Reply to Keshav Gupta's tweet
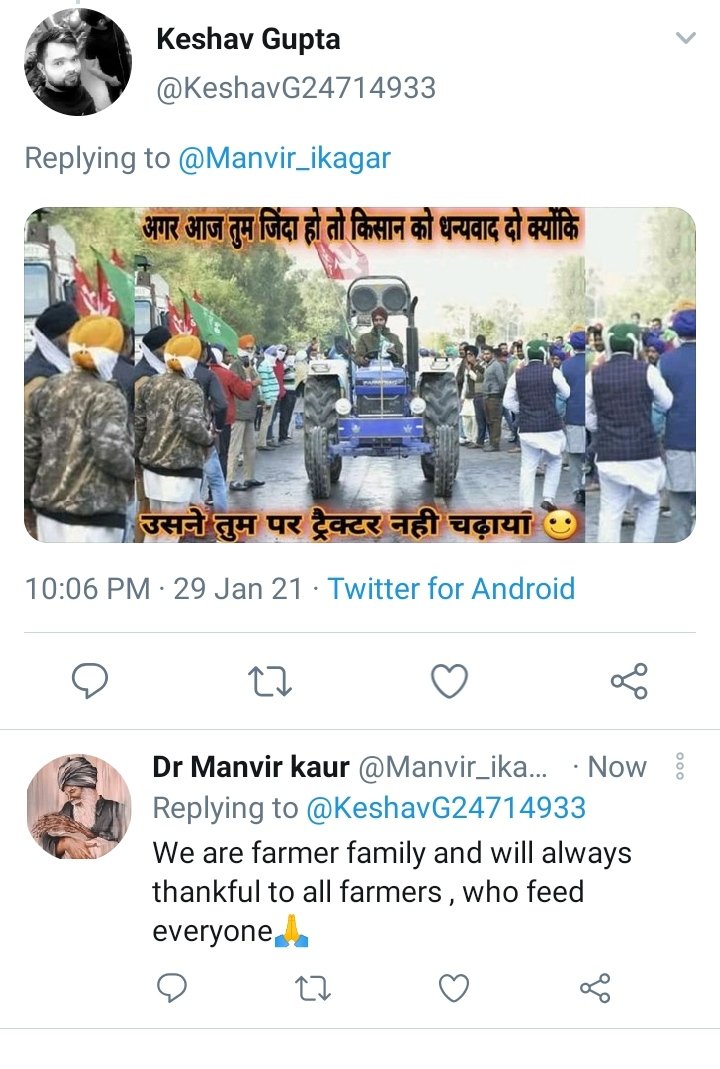 click(90, 680)
